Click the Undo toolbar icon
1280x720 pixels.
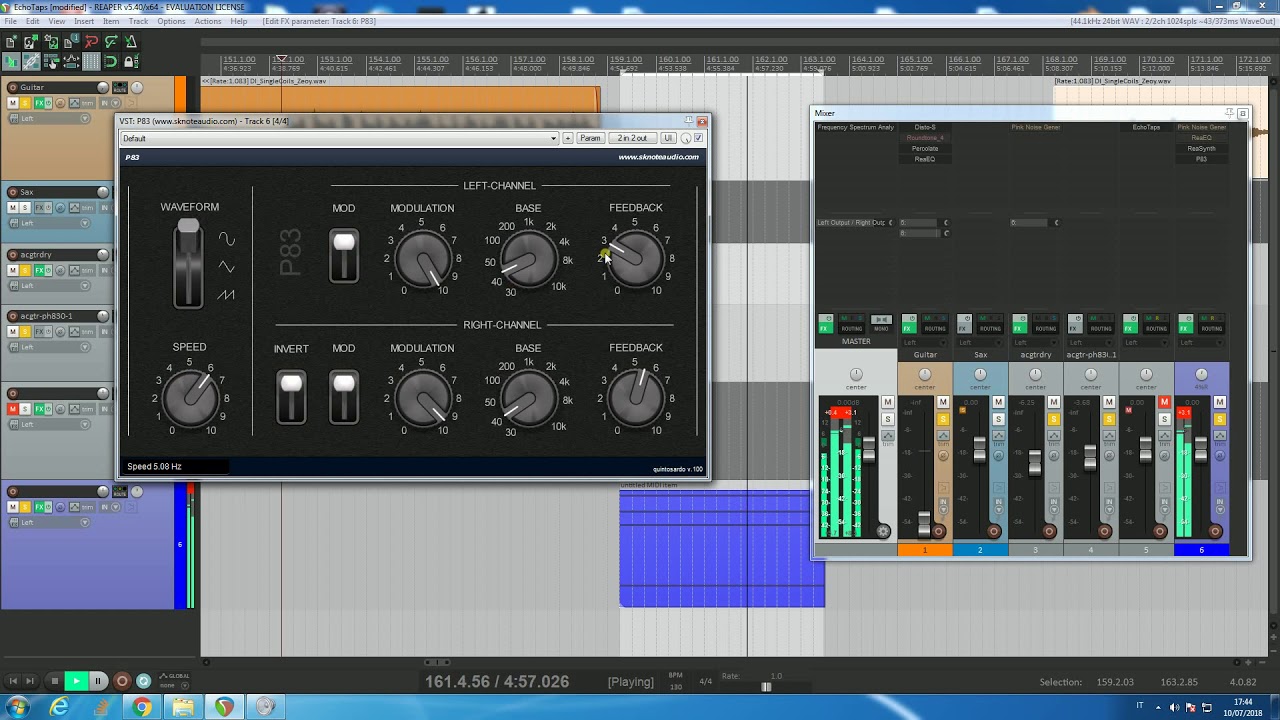tap(91, 42)
